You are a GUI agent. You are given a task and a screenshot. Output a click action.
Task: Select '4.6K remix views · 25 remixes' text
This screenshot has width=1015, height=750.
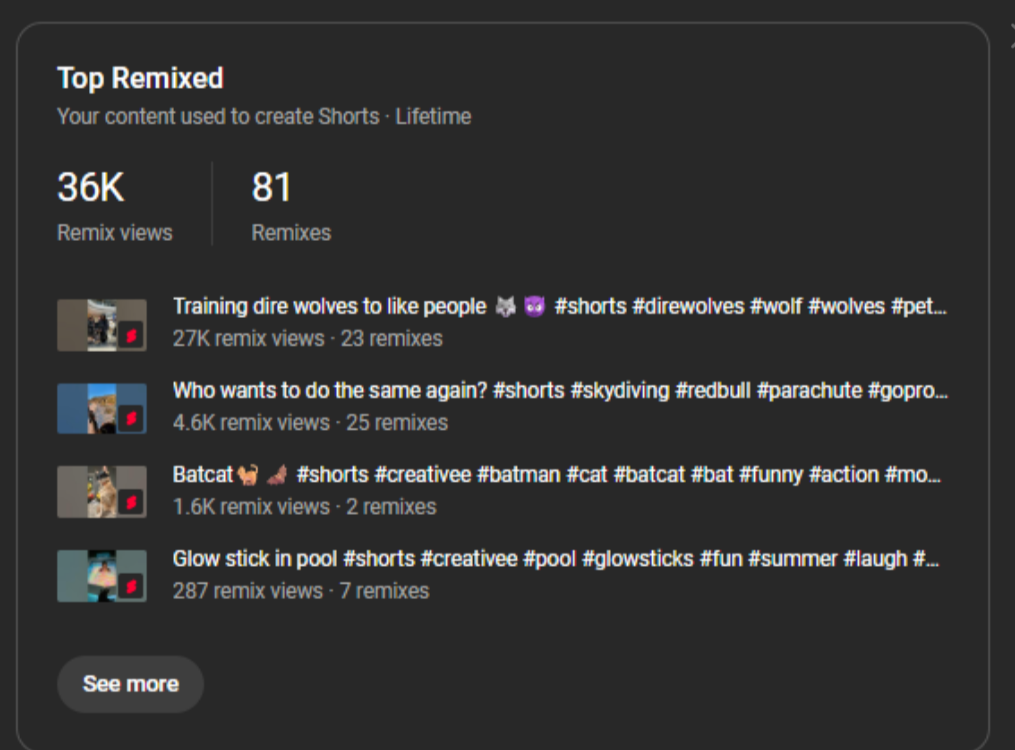pos(310,423)
